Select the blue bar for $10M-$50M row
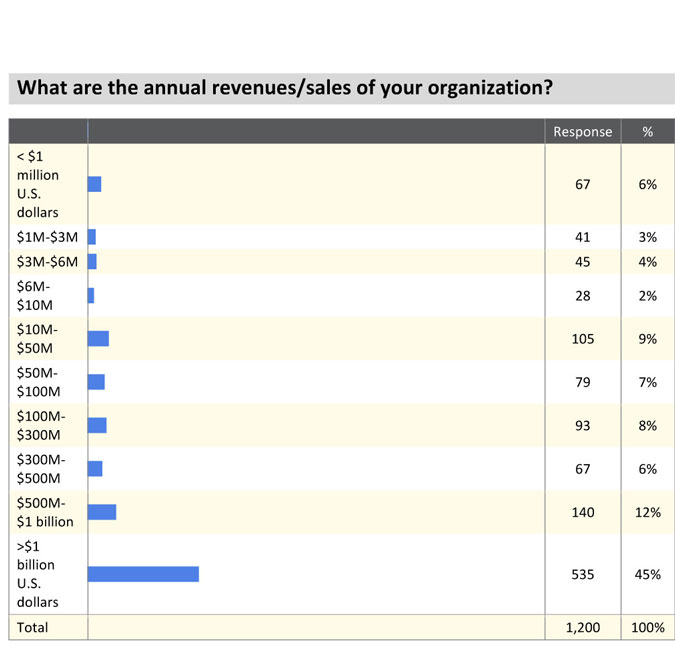The image size is (675, 660). pos(98,339)
